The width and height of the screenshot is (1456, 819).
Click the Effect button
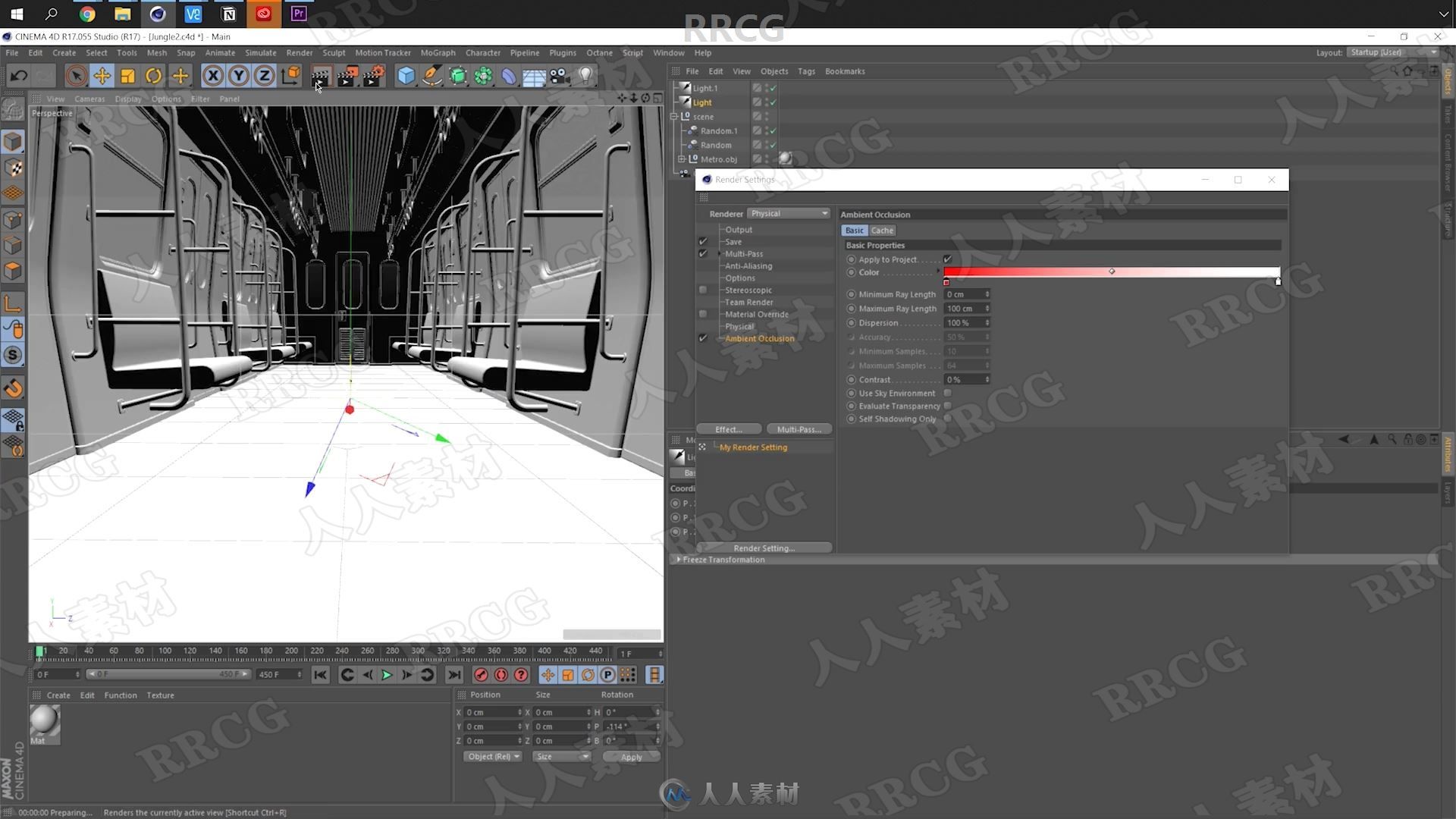[x=729, y=429]
